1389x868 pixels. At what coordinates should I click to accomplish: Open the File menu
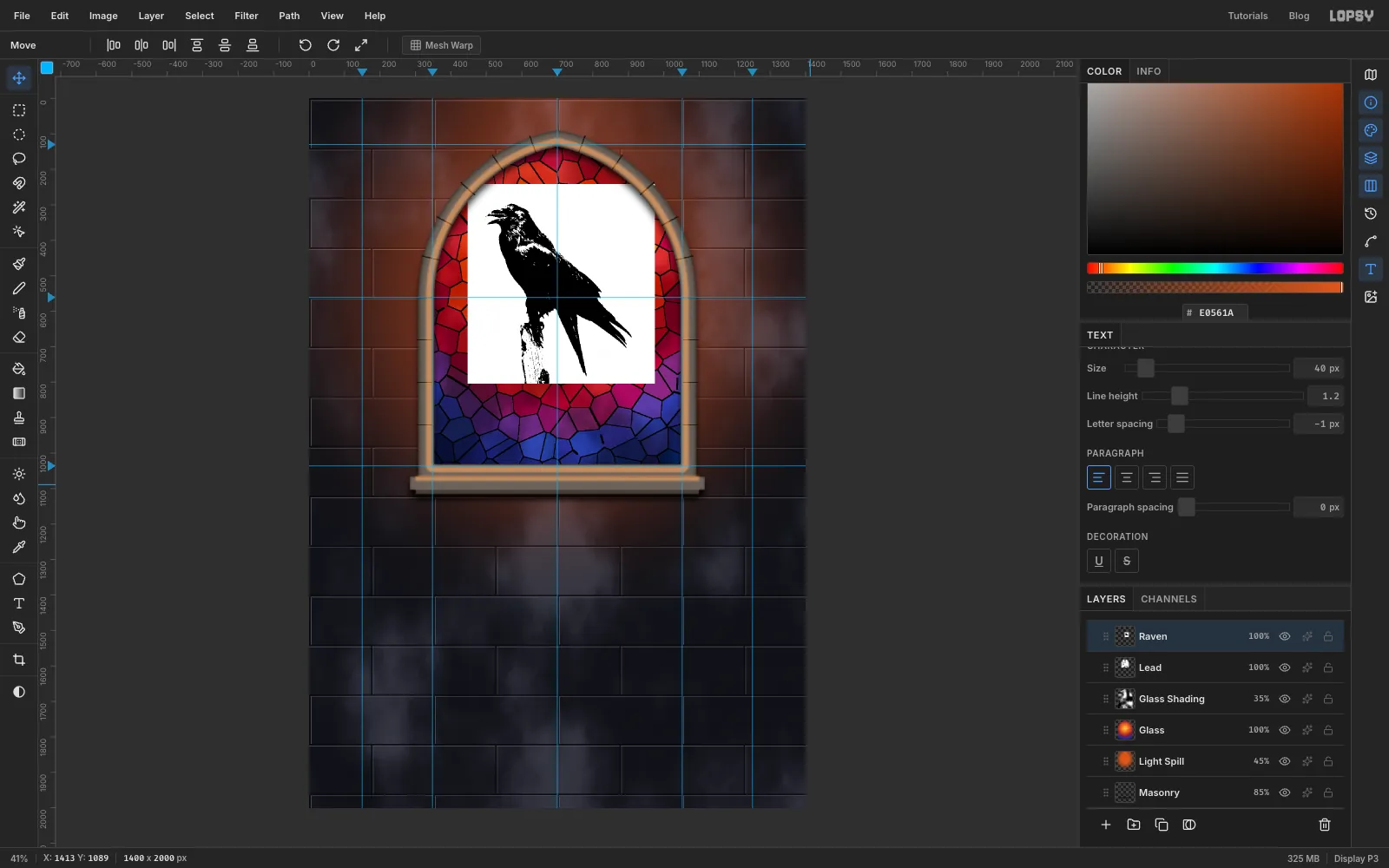click(x=22, y=16)
